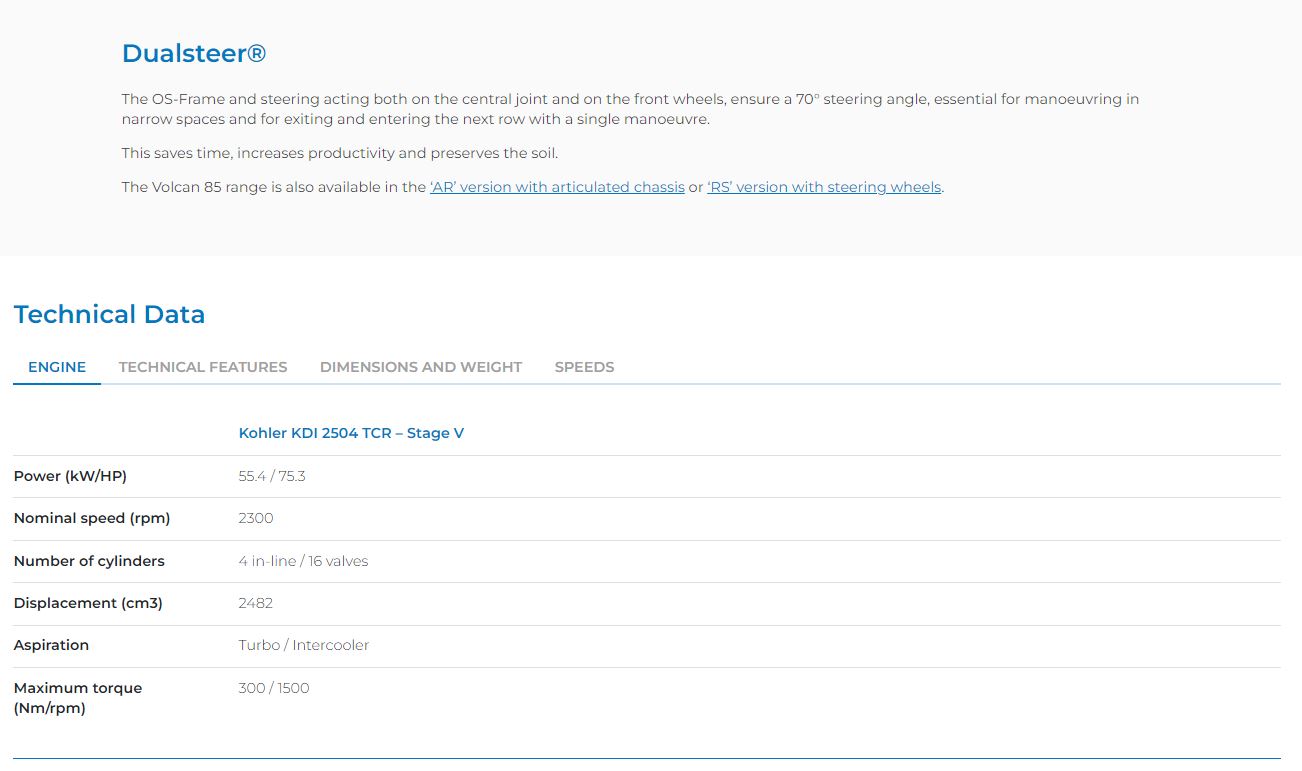Viewport: 1302px width, 771px height.
Task: Click the 300 / 1500 torque value
Action: pyautogui.click(x=274, y=688)
